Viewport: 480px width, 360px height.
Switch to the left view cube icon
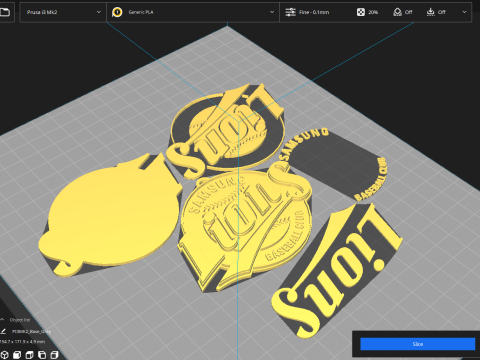[42, 355]
